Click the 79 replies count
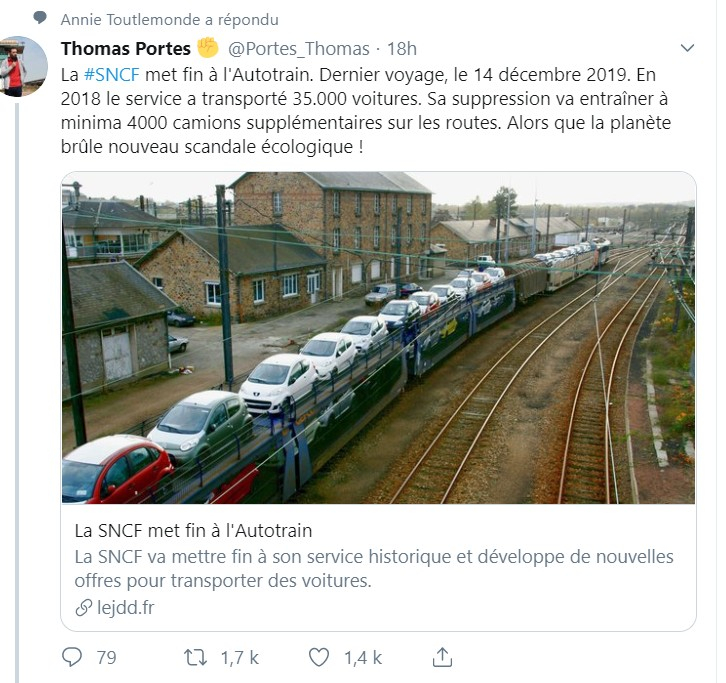The height and width of the screenshot is (683, 726). pyautogui.click(x=106, y=658)
